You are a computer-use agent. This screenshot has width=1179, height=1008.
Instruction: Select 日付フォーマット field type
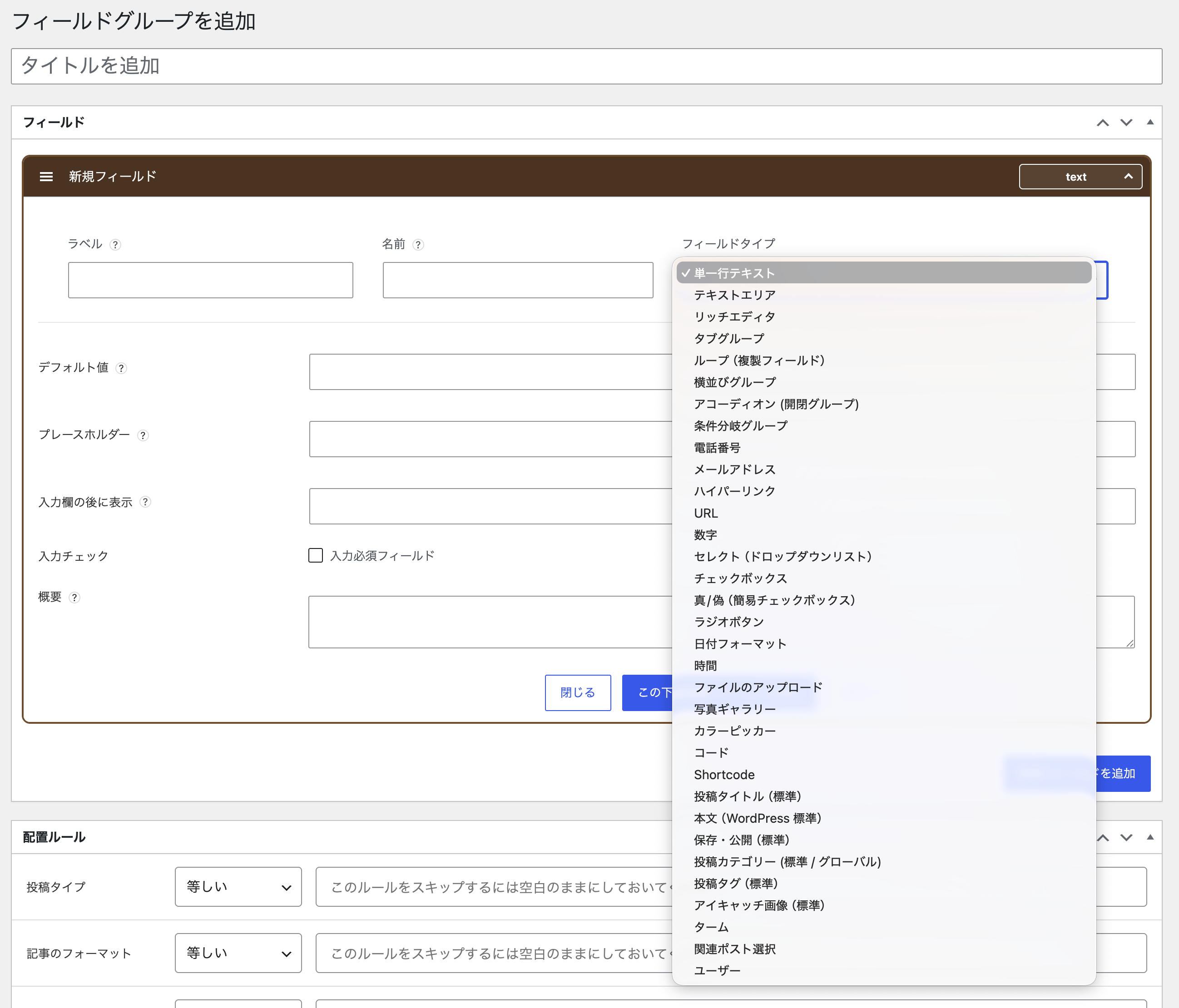click(884, 643)
